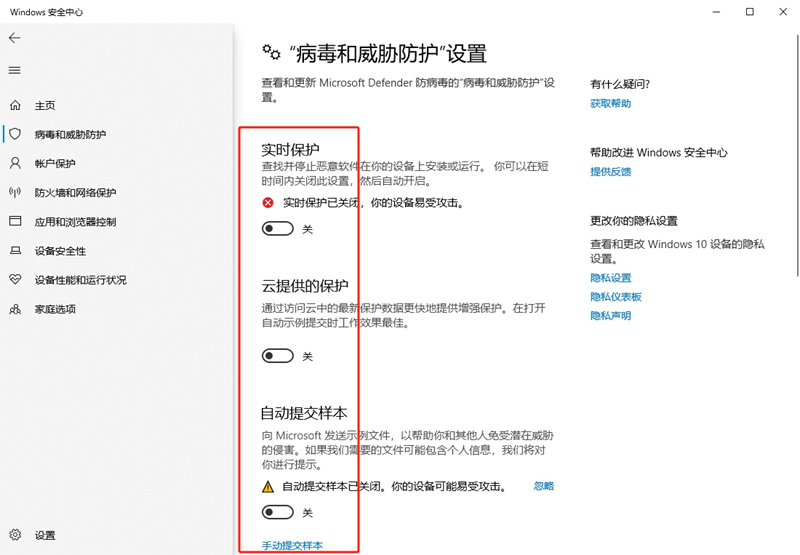Click the 更改你的隐私设置 heading
This screenshot has height=555, width=800.
634,221
